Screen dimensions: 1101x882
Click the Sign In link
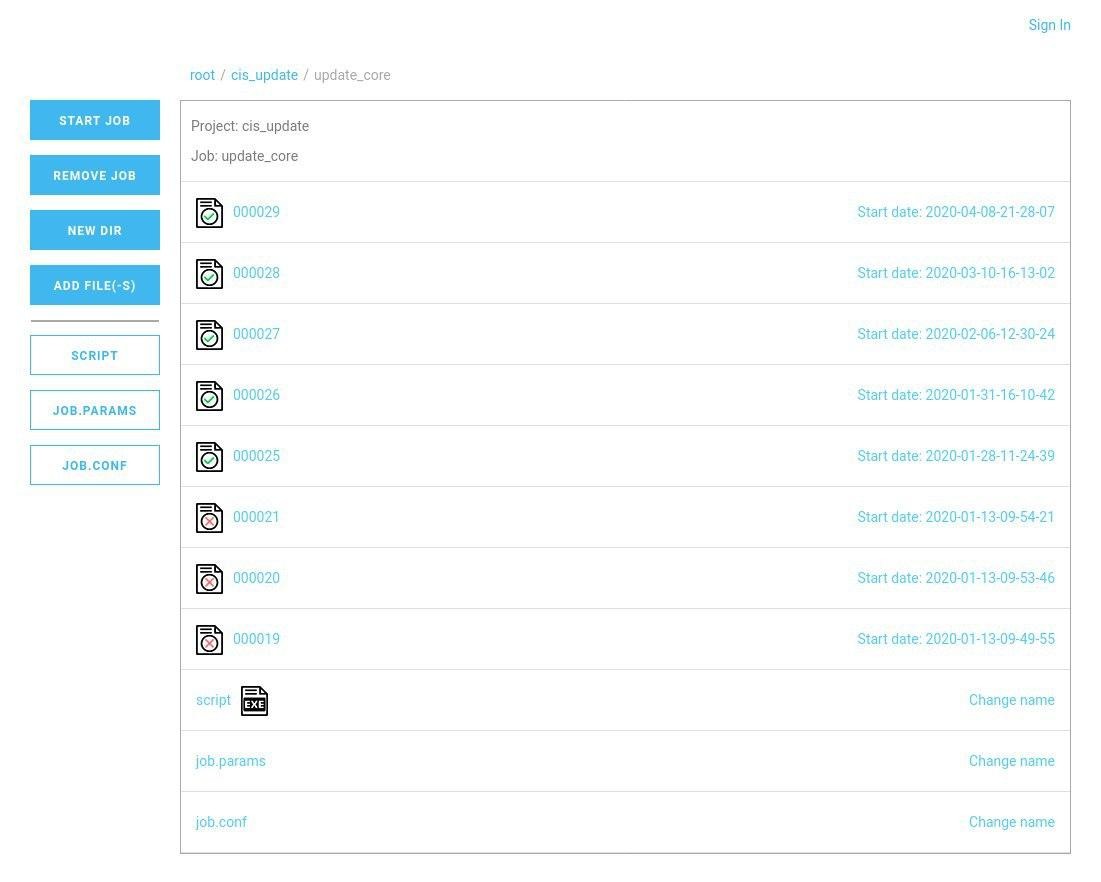click(x=1049, y=25)
